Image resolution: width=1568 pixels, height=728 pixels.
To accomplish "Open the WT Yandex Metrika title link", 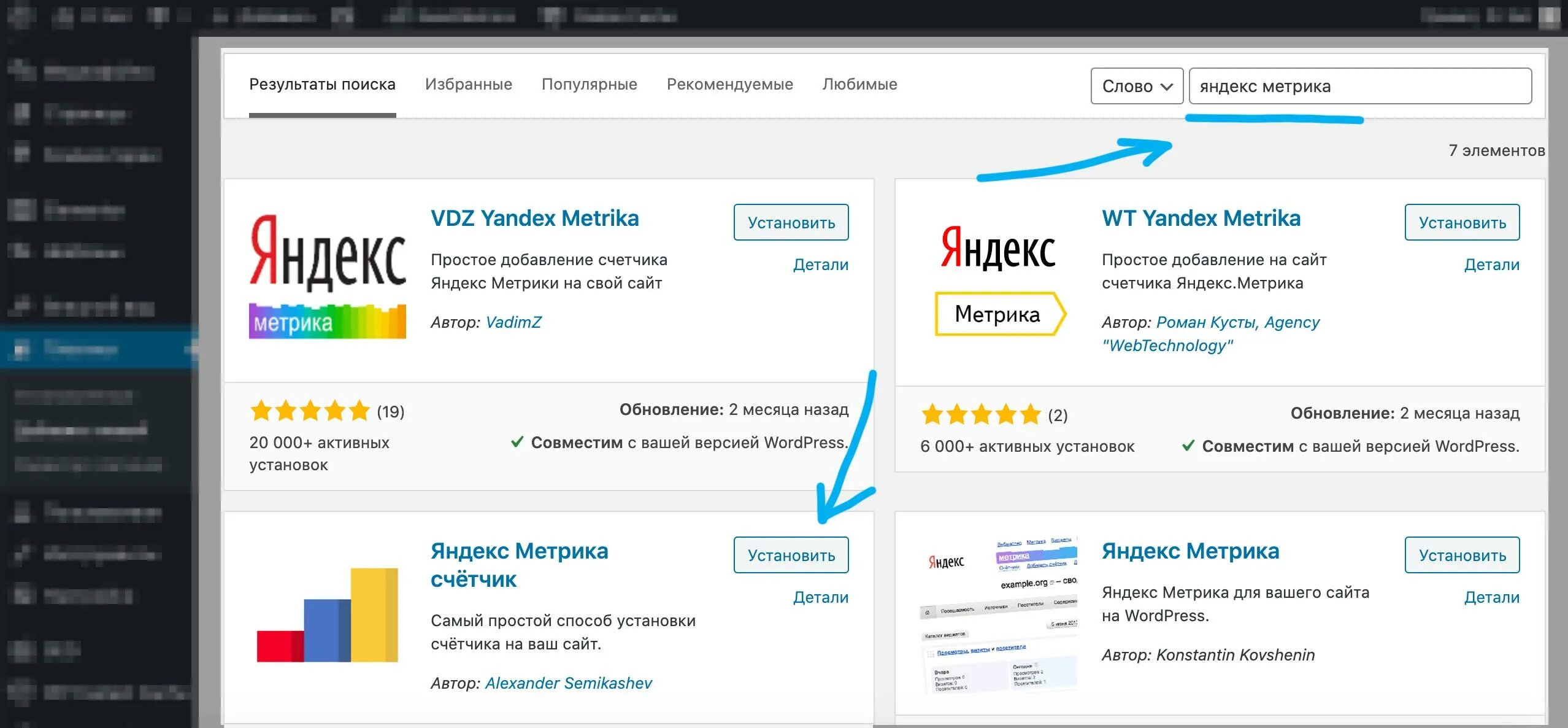I will [1201, 218].
